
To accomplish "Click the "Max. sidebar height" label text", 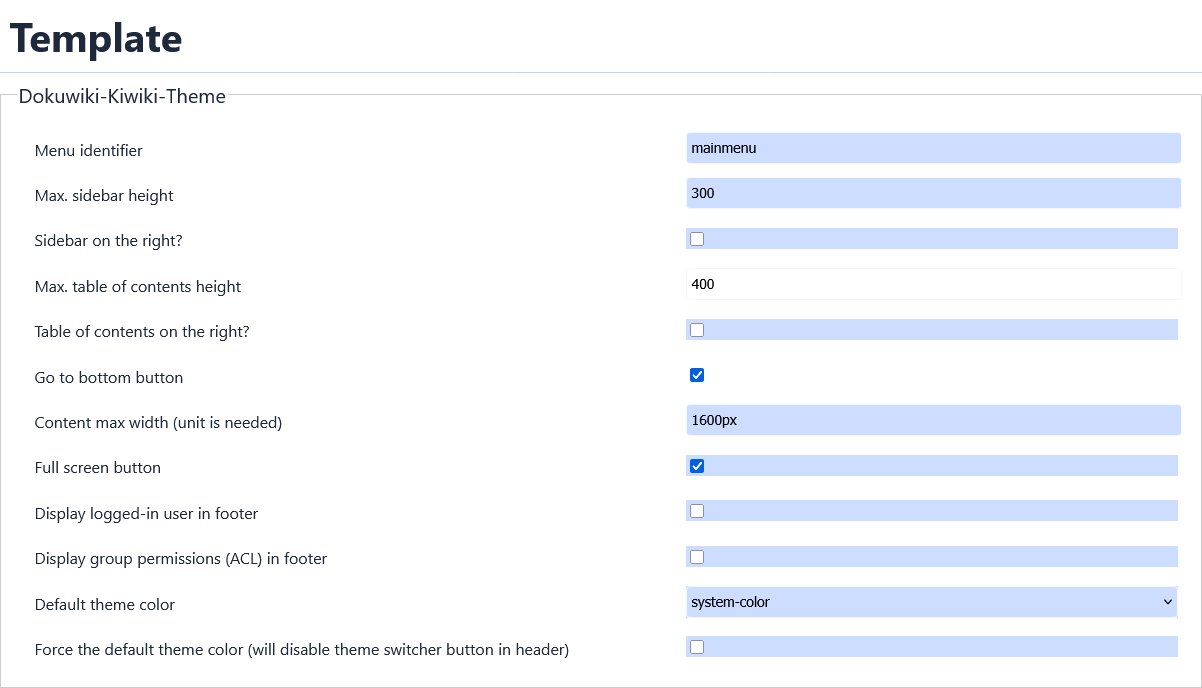I will 104,196.
